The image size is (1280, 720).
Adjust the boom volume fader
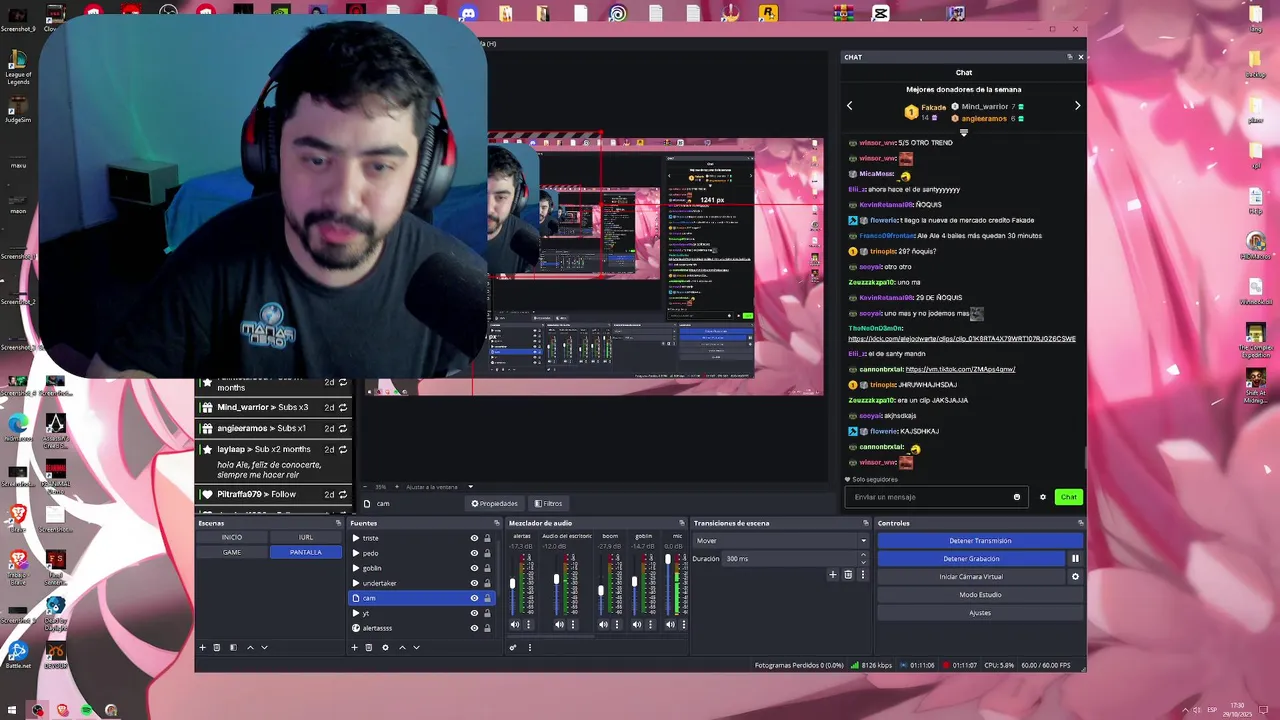(600, 590)
